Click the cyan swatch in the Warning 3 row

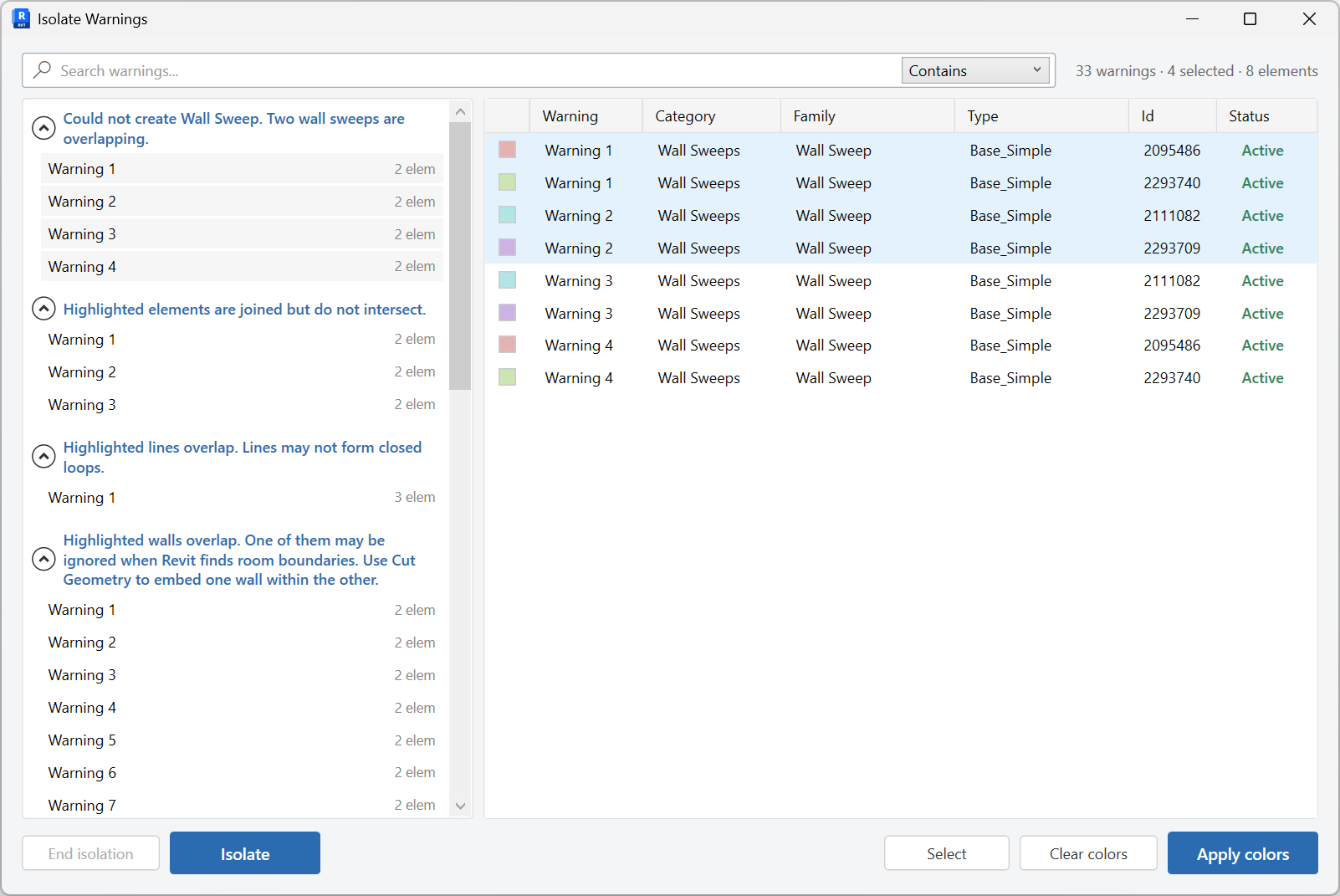507,280
